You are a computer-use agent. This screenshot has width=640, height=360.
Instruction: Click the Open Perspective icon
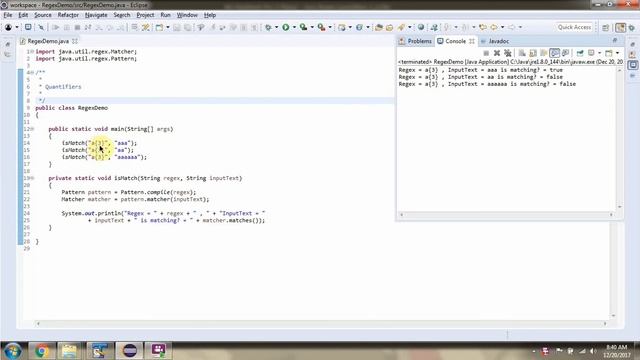606,27
